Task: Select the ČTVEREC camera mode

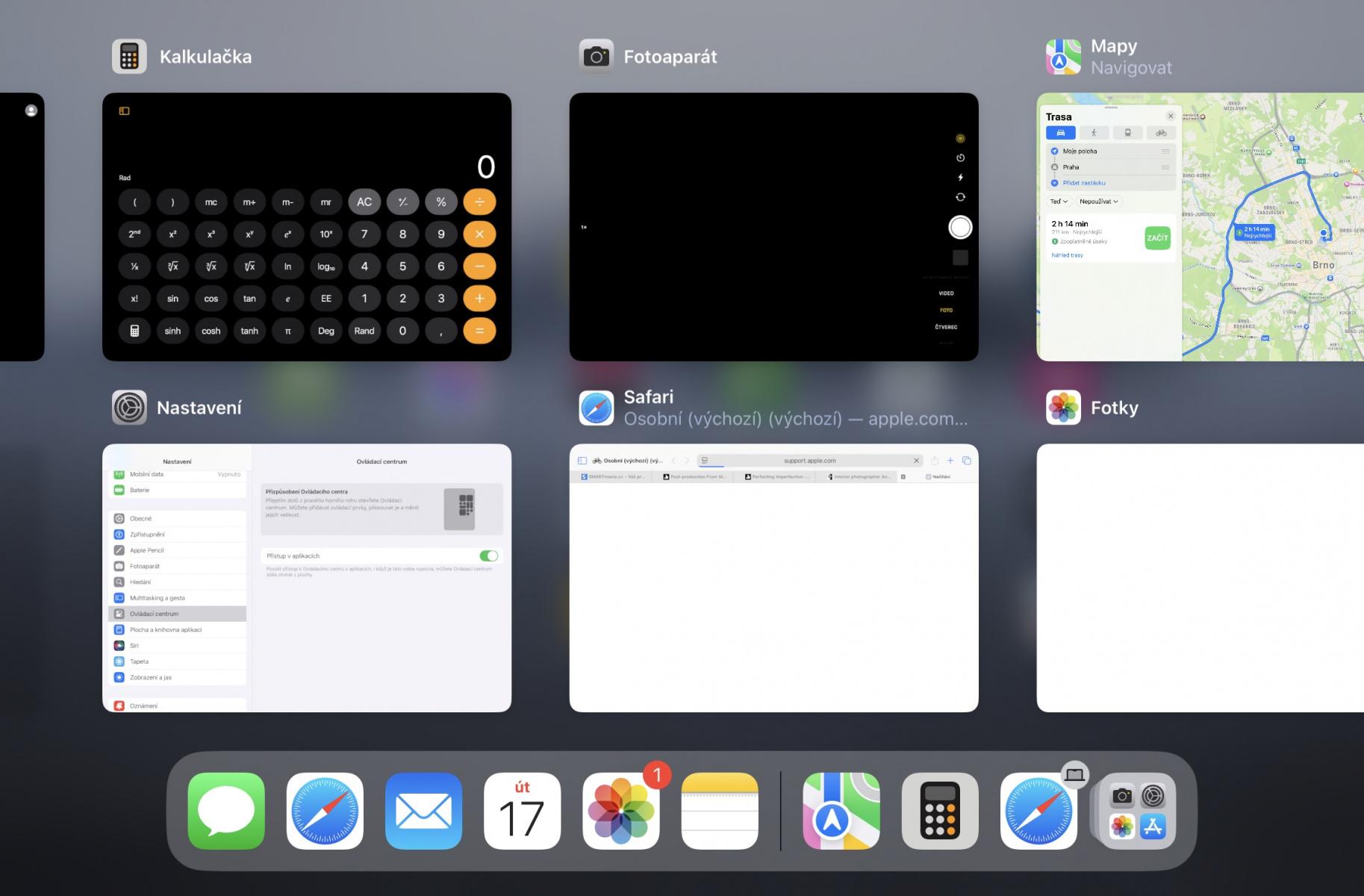Action: click(x=947, y=327)
